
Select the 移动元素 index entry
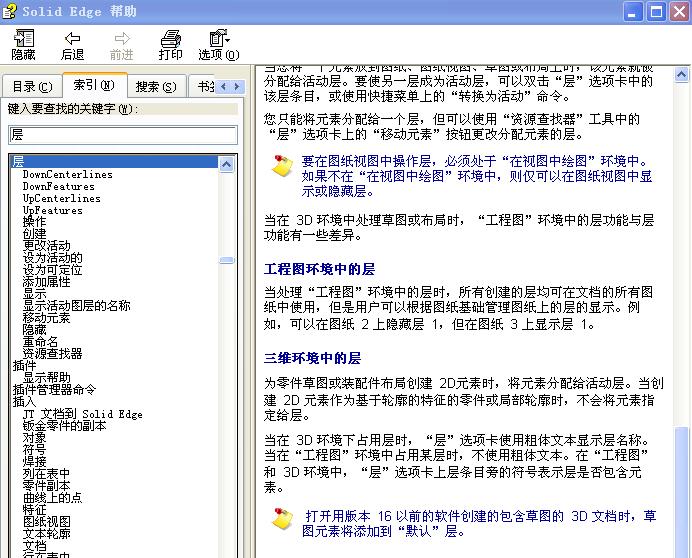(x=46, y=317)
